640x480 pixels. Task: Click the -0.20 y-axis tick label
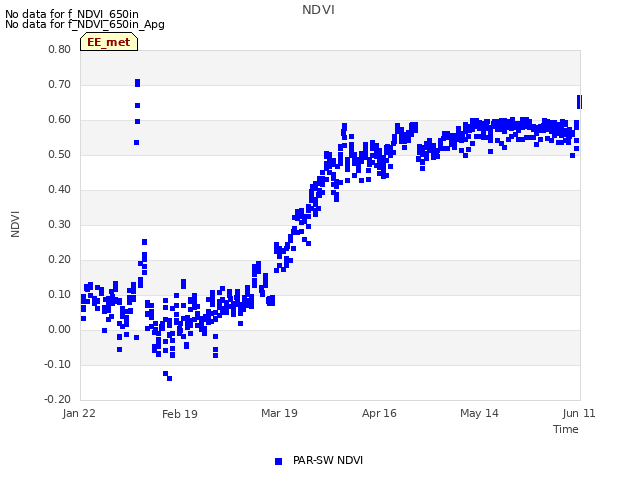[x=58, y=399]
